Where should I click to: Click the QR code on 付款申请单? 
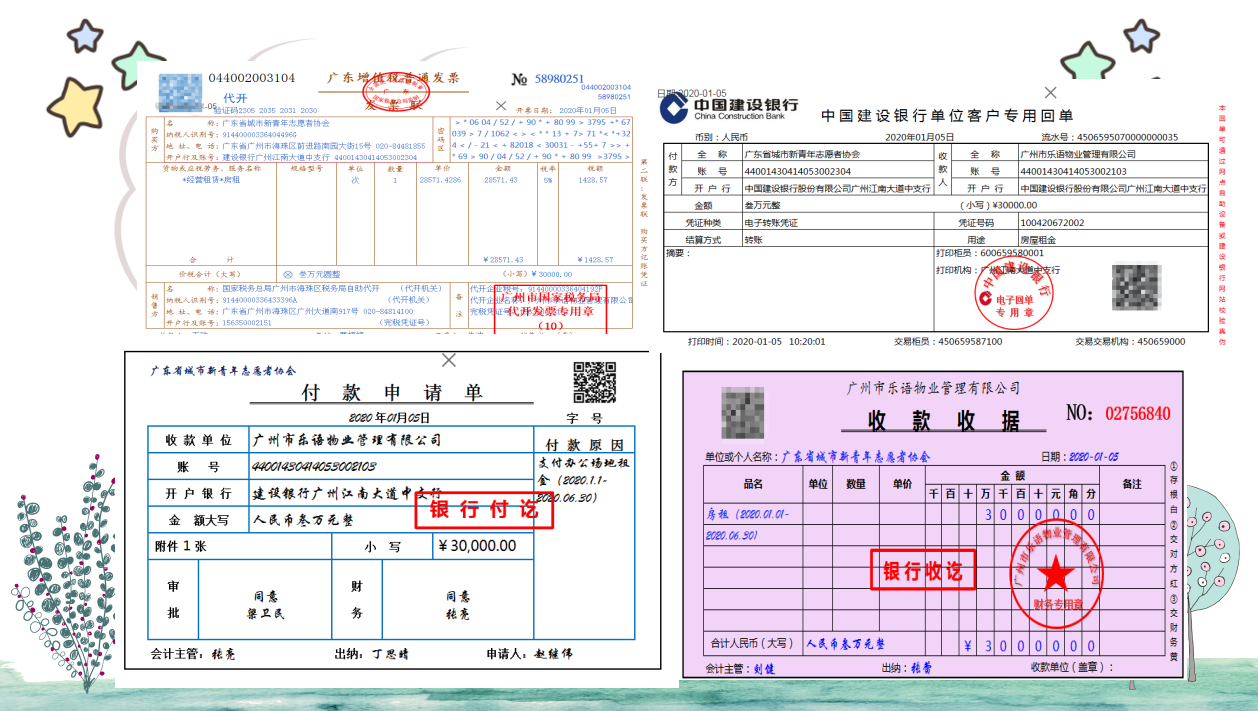click(594, 382)
